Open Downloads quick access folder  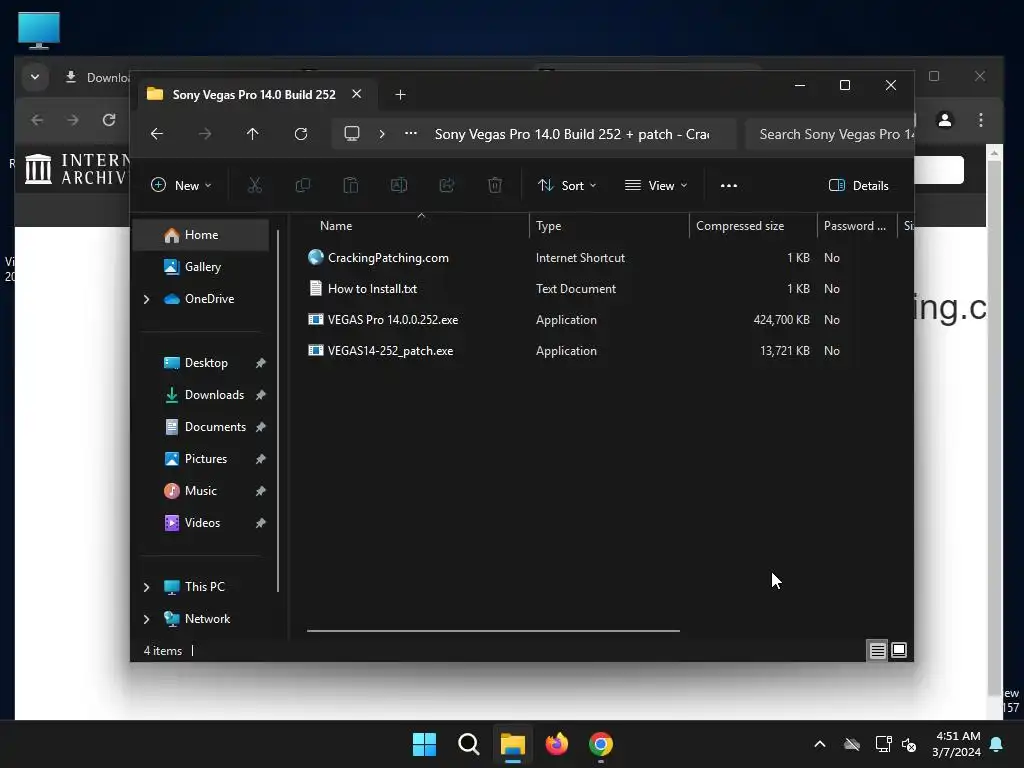tap(201, 395)
